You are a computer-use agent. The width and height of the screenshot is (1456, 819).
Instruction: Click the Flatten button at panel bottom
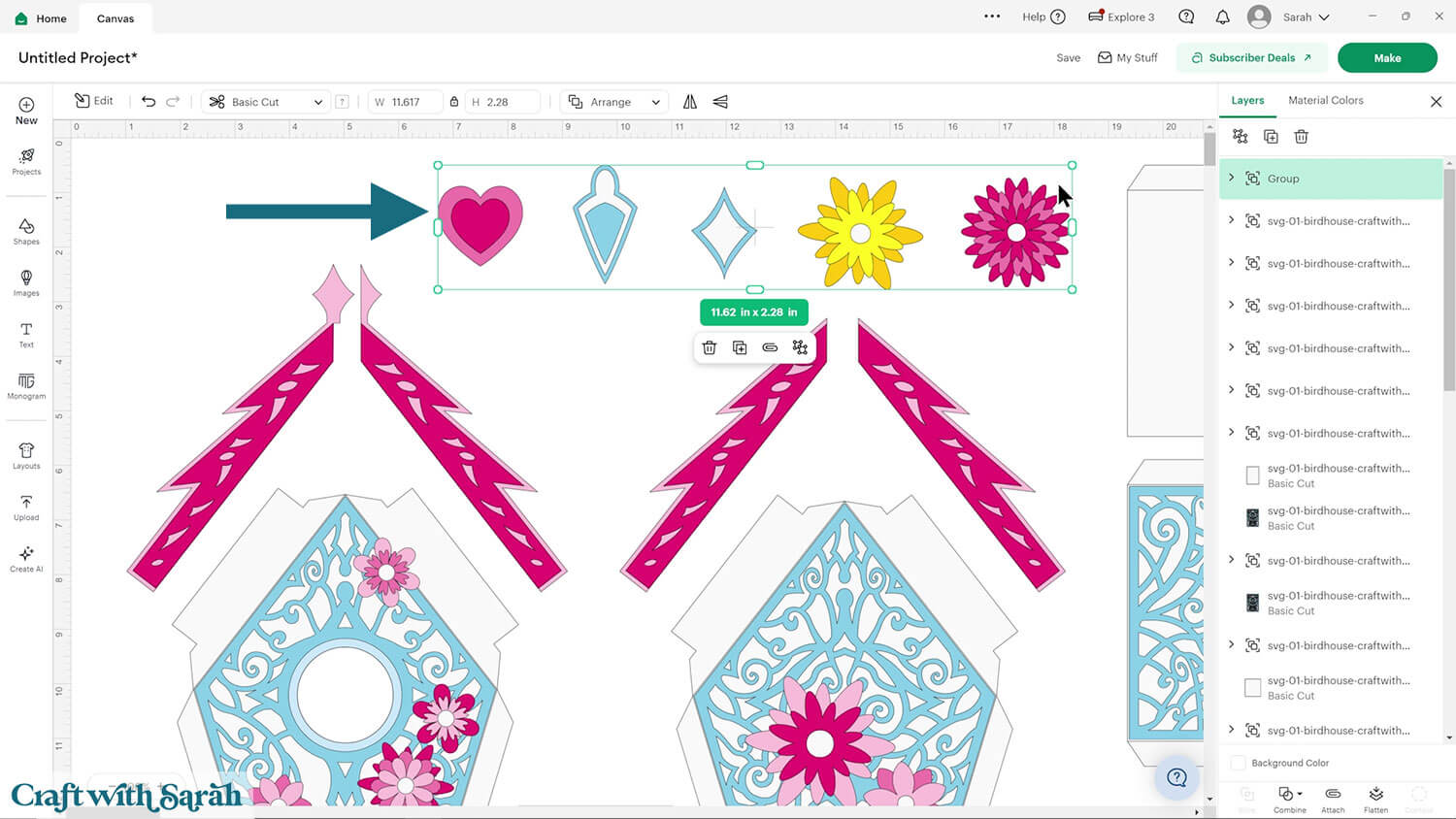point(1376,800)
